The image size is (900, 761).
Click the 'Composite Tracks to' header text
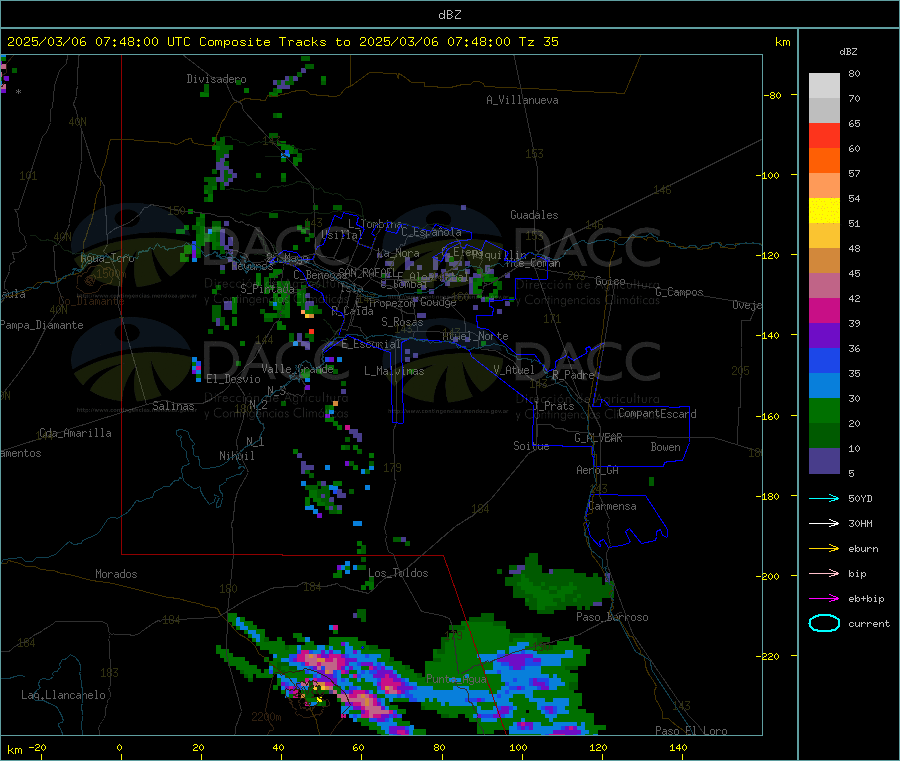[274, 41]
